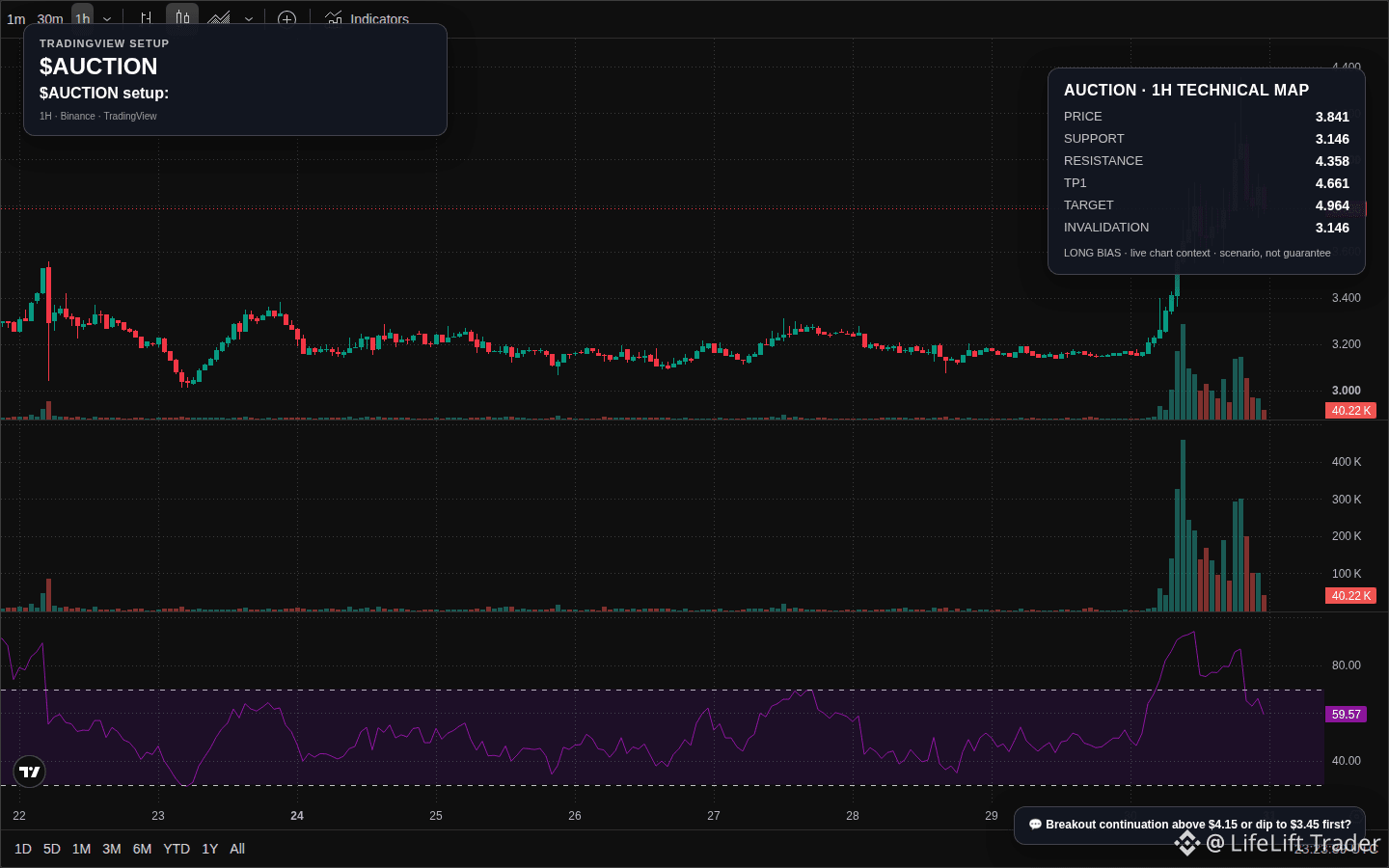Click the AUCTION 1H TECHNICAL MAP title
Viewport: 1389px width, 868px height.
[1186, 91]
